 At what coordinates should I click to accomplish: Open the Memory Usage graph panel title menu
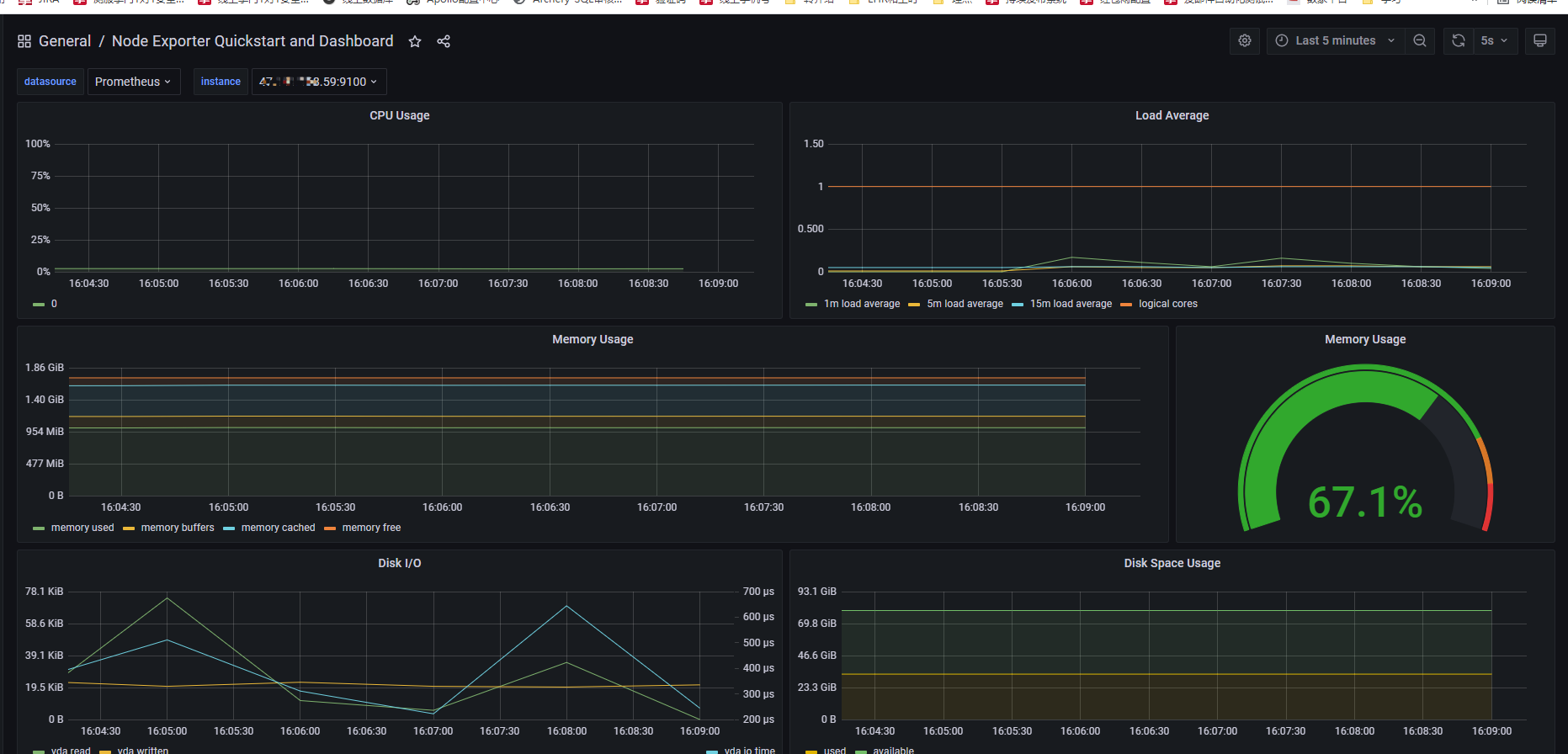[x=593, y=339]
